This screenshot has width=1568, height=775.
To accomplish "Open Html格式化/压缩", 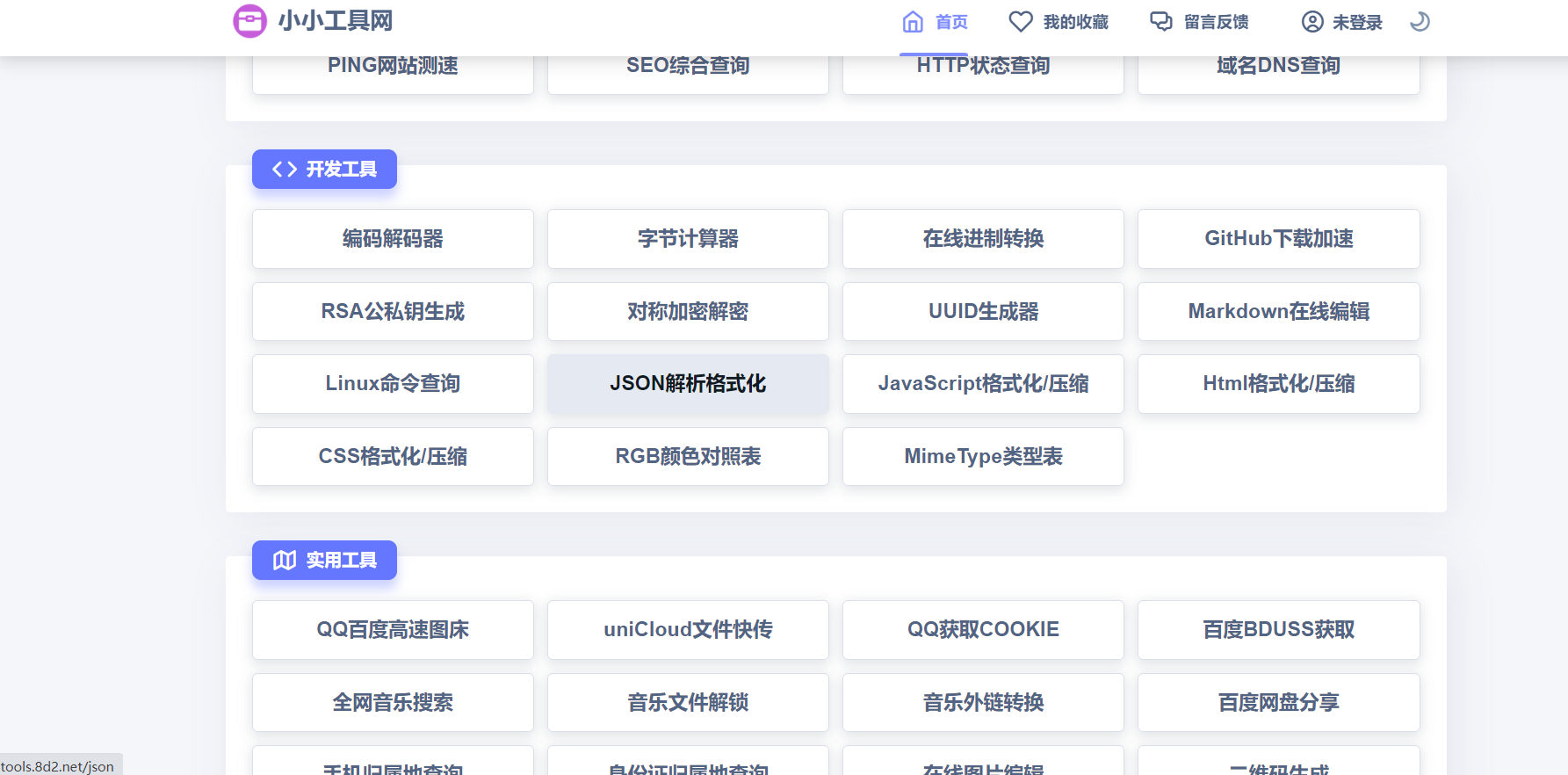I will [x=1279, y=384].
